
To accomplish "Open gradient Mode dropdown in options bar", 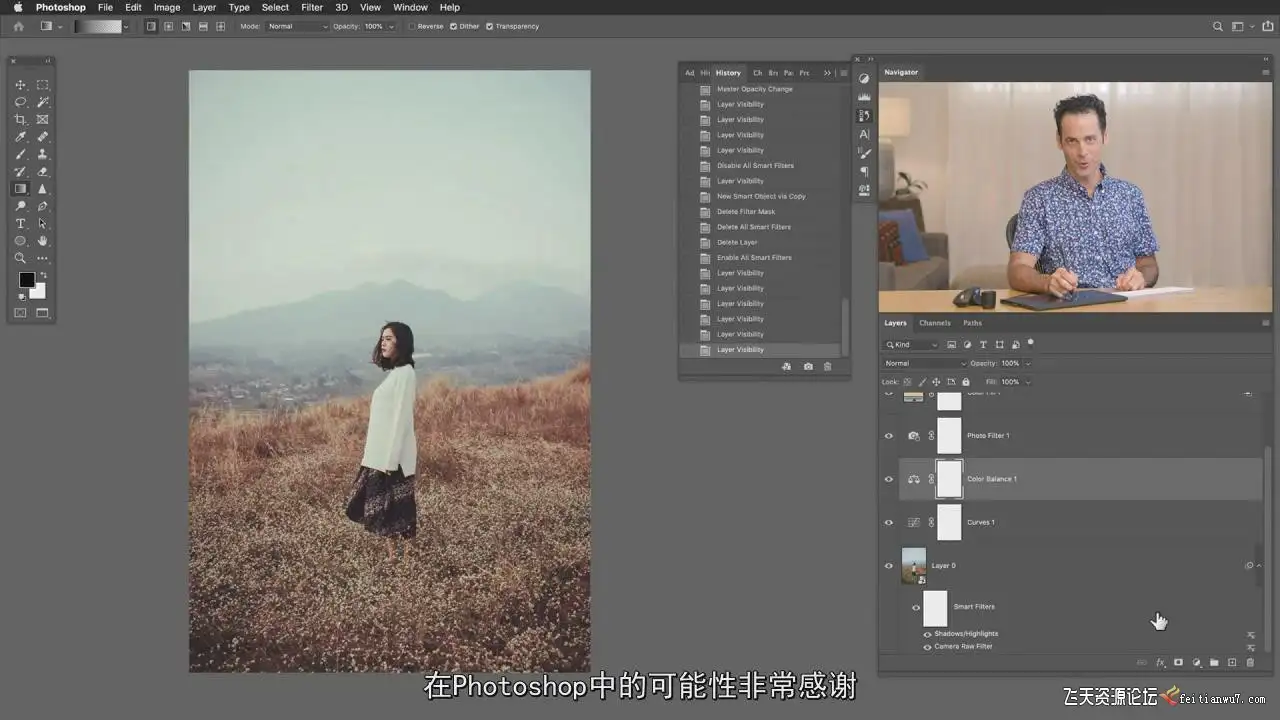I will tap(297, 26).
